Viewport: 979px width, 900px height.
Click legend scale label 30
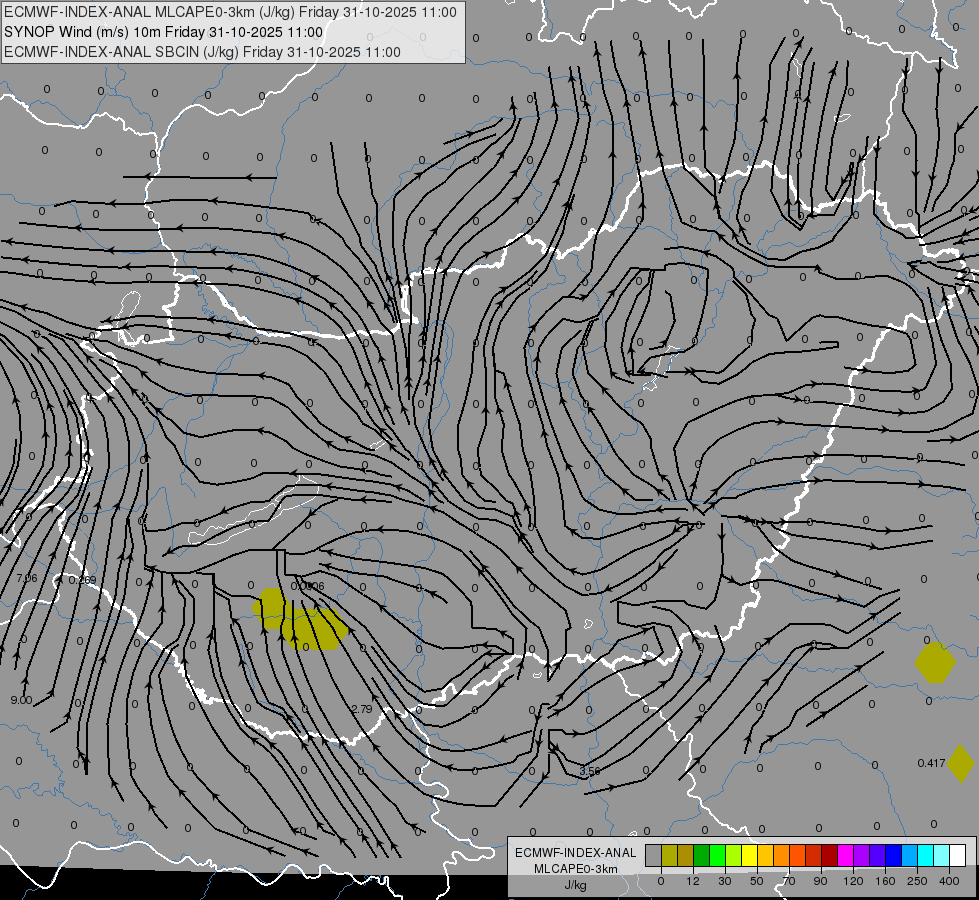pos(724,881)
